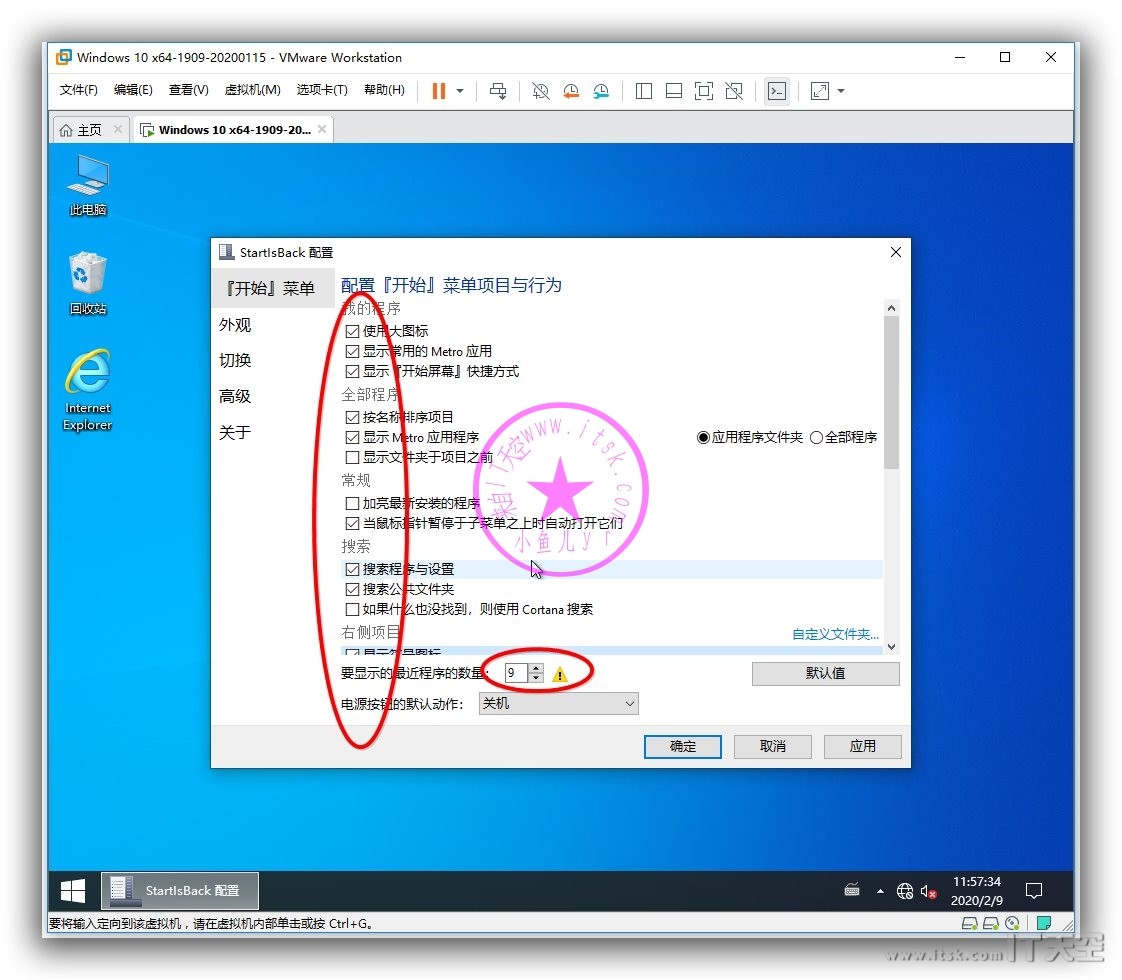Decrease the recent programs count with down arrow

click(536, 677)
